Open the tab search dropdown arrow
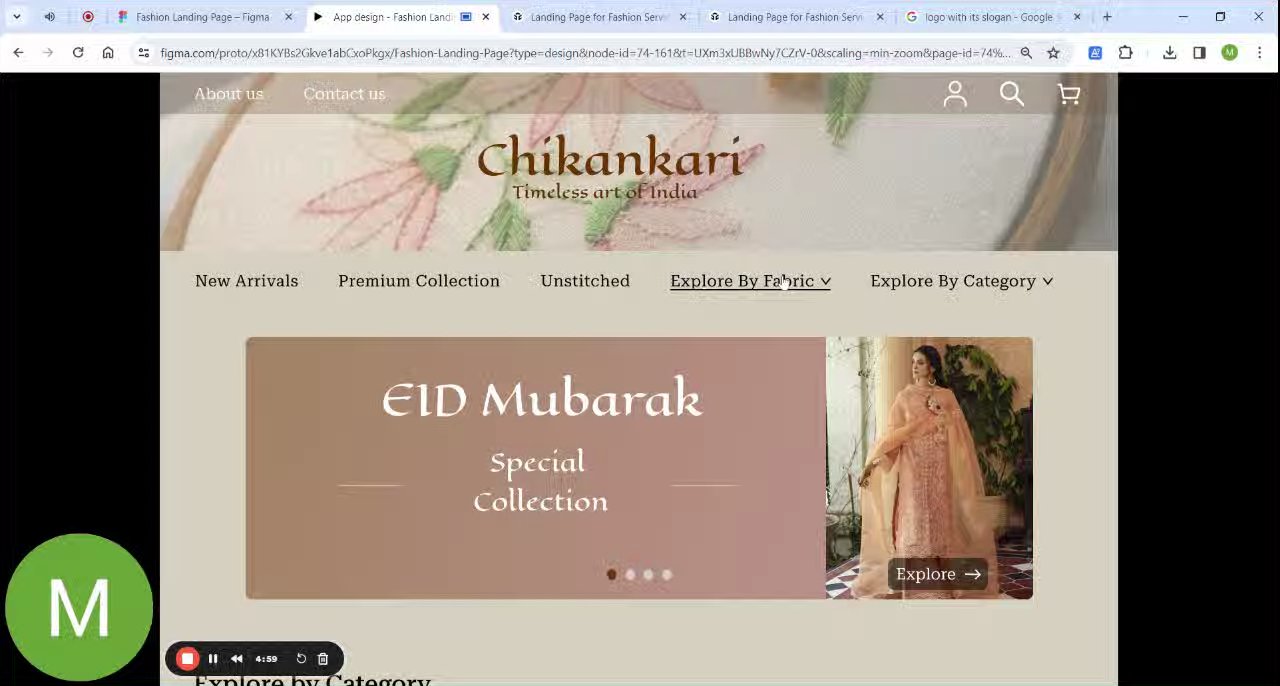This screenshot has width=1280, height=686. pyautogui.click(x=16, y=17)
